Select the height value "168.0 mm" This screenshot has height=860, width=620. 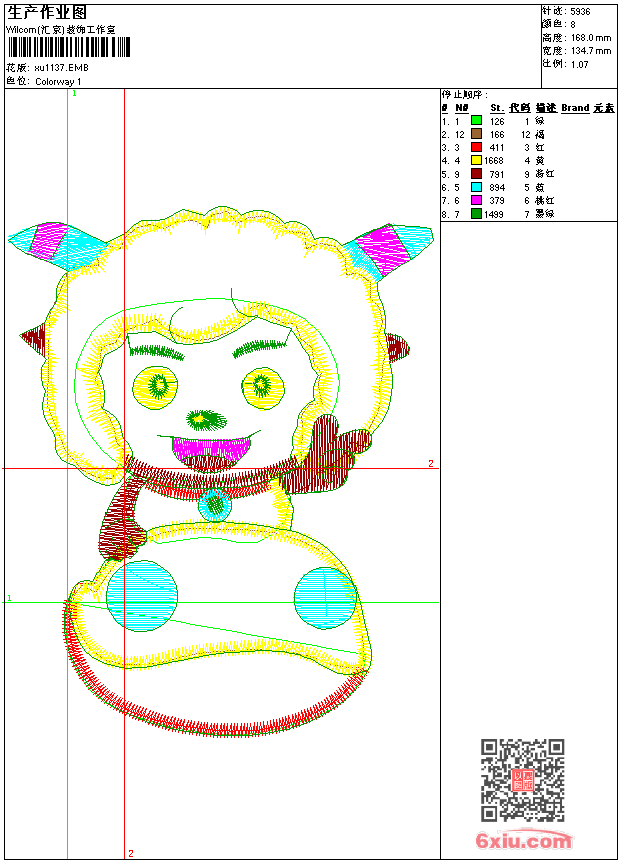click(x=591, y=38)
